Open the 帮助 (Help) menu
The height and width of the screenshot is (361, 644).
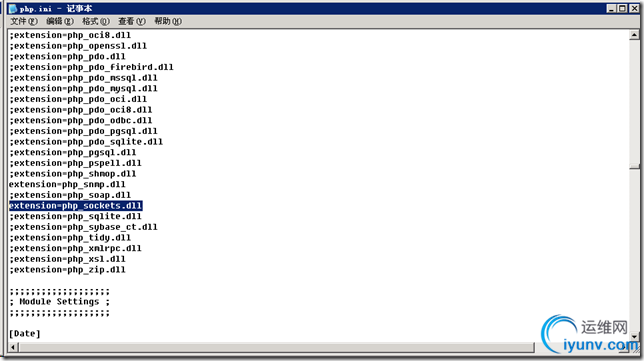pos(168,21)
